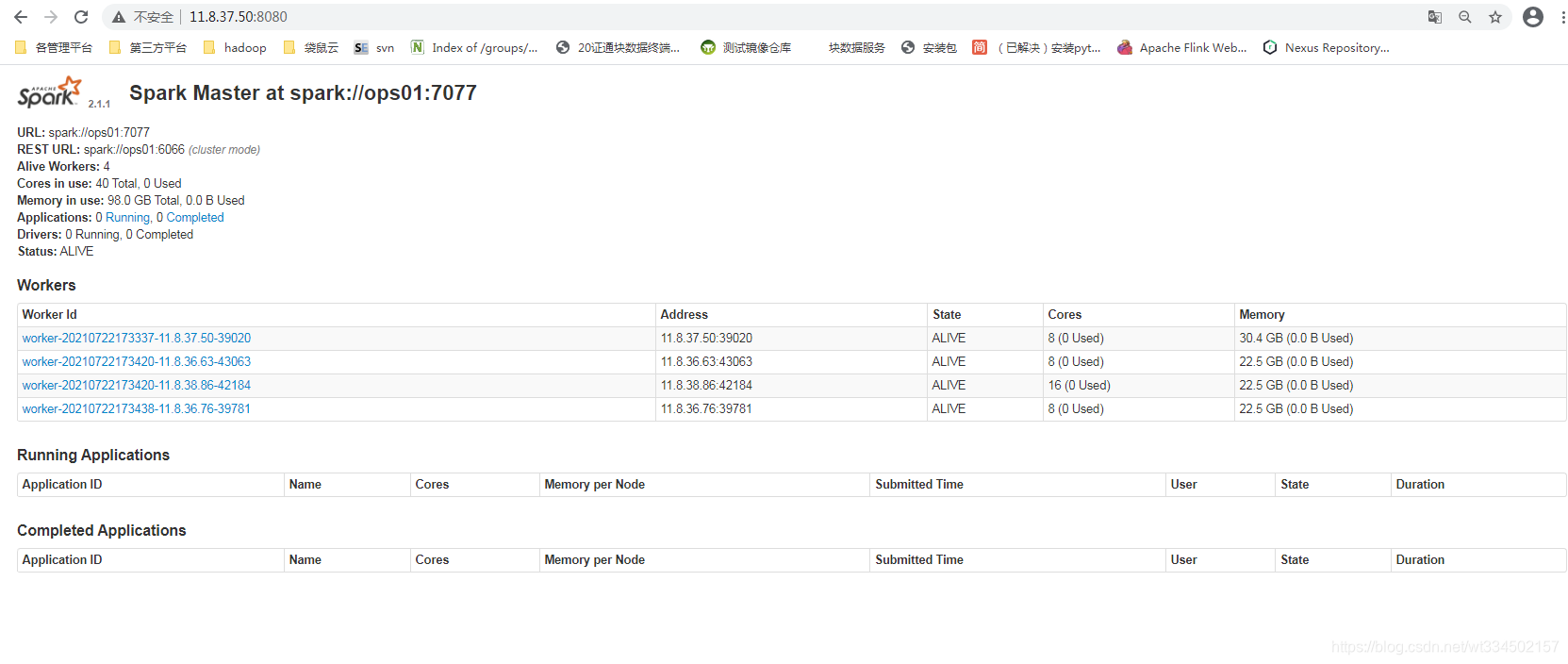
Task: Open the Completed applications link
Action: [x=195, y=217]
